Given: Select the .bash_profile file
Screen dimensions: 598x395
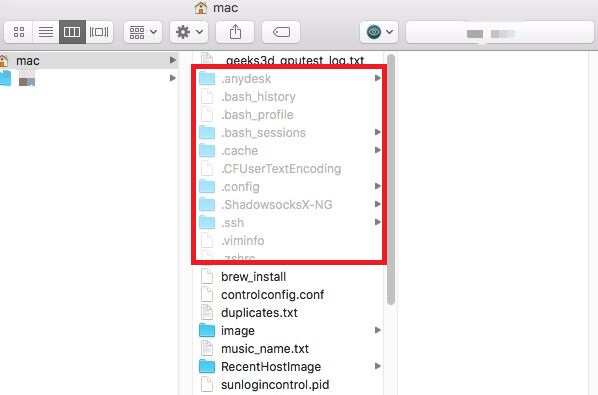Looking at the screenshot, I should [288, 114].
